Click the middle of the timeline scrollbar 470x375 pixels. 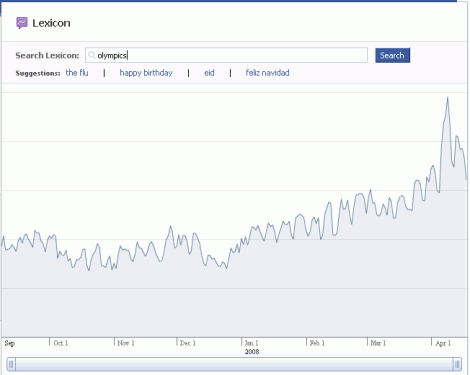point(234,364)
